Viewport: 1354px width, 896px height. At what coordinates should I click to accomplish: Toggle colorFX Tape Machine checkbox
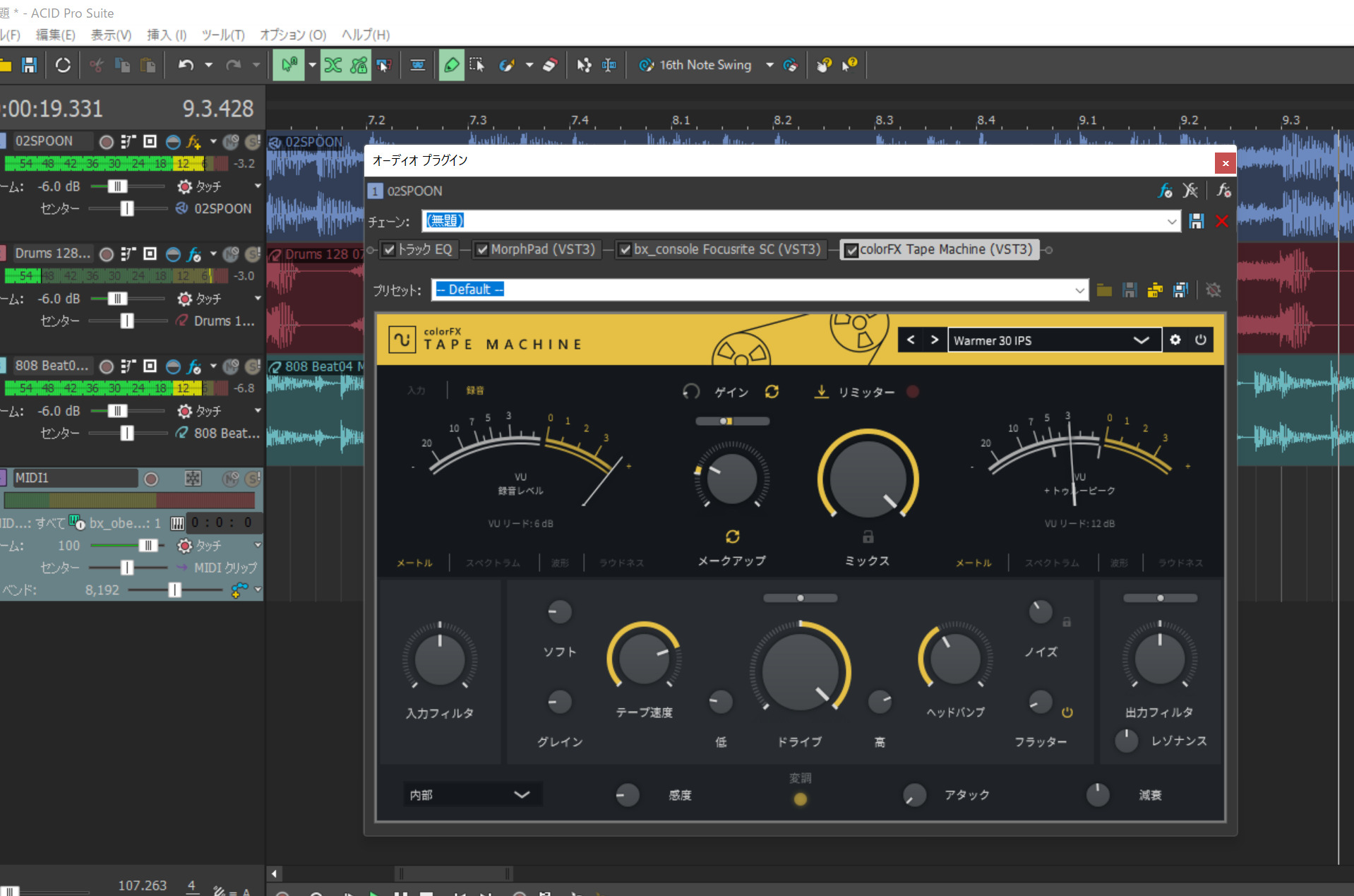[851, 250]
